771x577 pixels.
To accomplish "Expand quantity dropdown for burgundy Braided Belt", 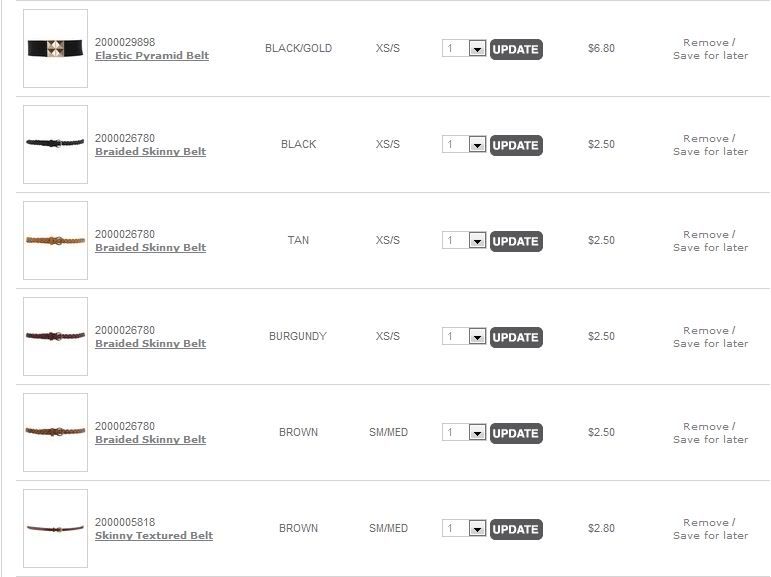I will pyautogui.click(x=477, y=337).
